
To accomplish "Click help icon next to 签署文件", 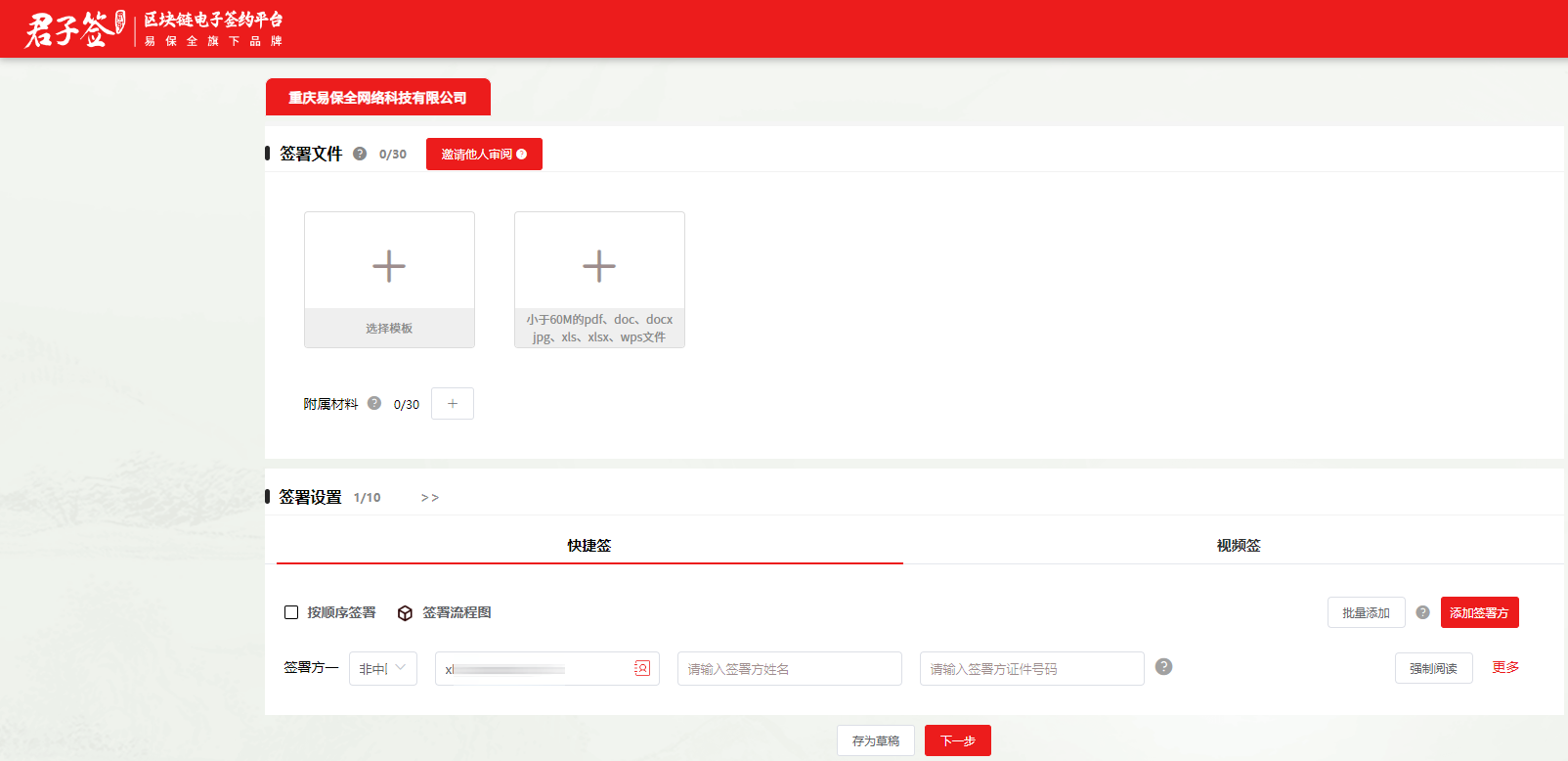I will (x=360, y=154).
